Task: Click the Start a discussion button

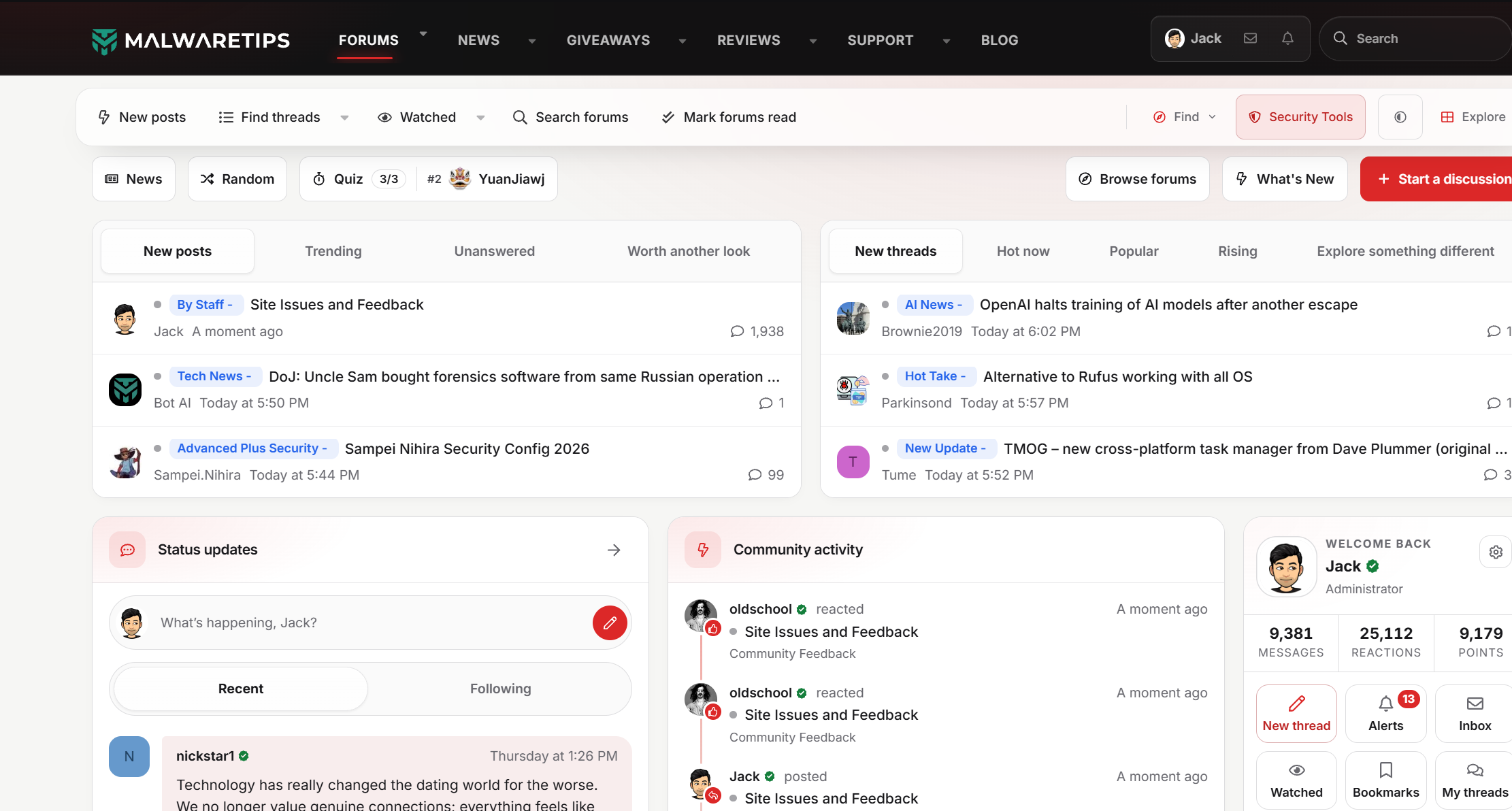Action: [x=1436, y=179]
